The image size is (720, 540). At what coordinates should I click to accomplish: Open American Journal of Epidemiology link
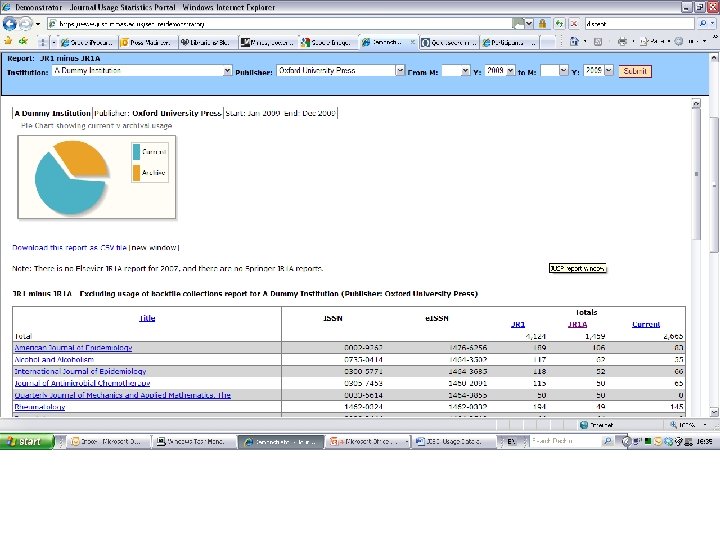(73, 348)
